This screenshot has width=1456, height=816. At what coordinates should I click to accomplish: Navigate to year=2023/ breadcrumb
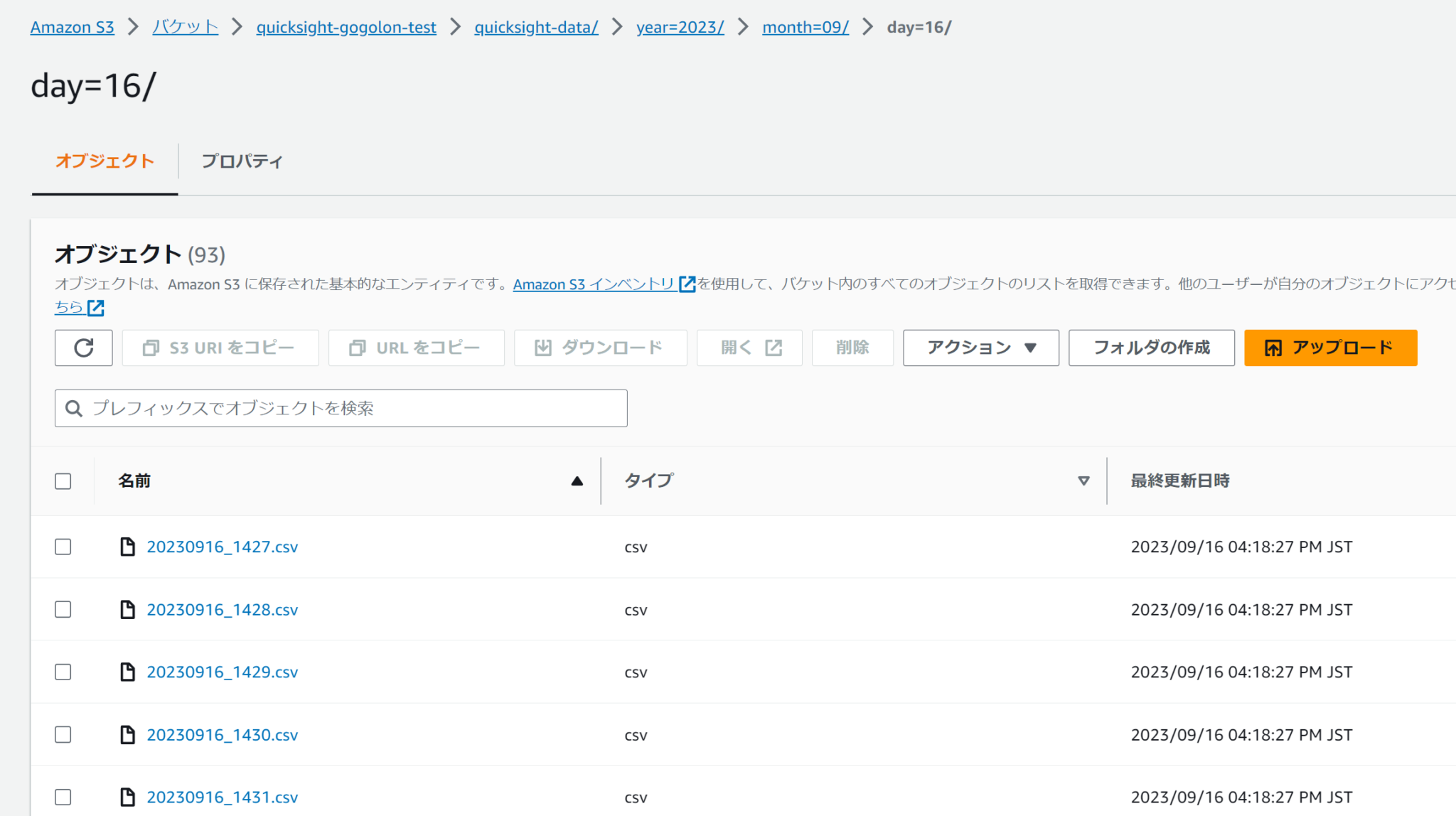(x=680, y=27)
